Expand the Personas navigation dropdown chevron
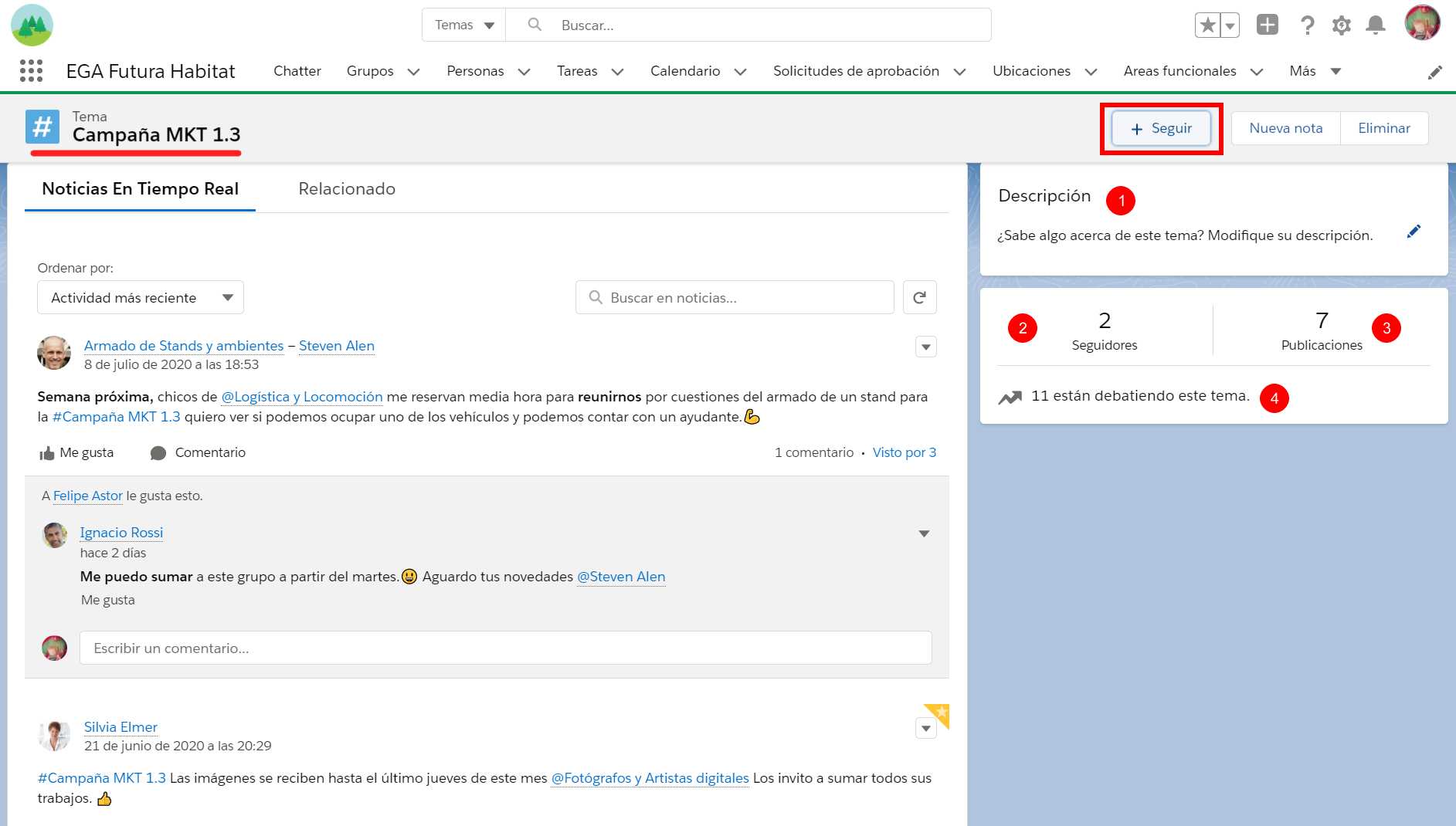This screenshot has height=826, width=1456. tap(524, 72)
